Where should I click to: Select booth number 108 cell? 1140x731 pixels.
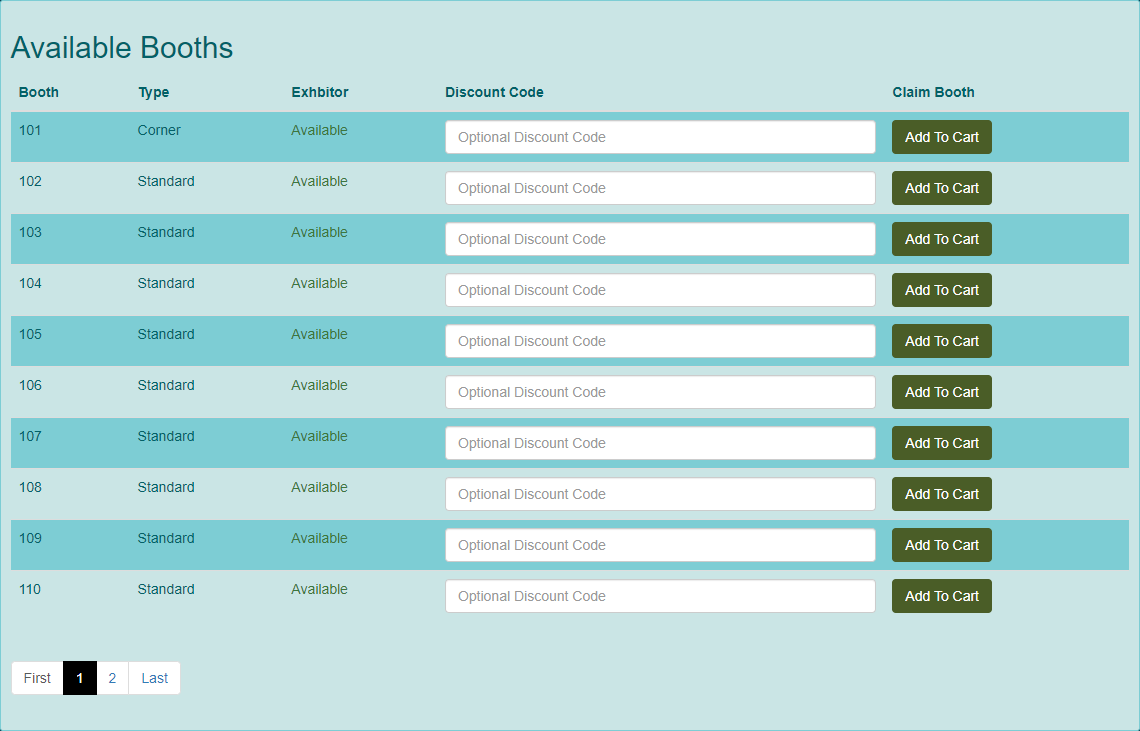click(x=30, y=487)
